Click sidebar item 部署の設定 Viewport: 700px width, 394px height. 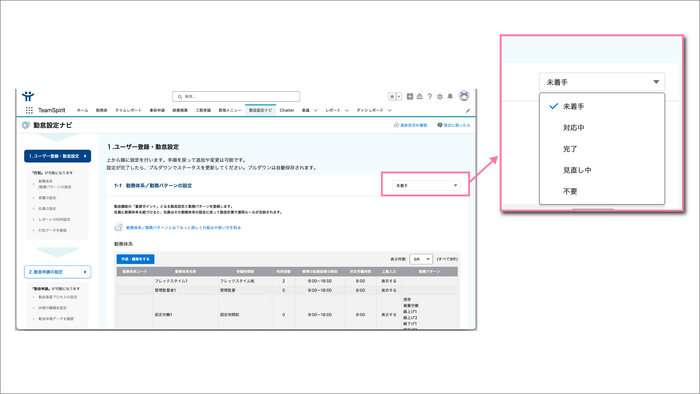47,198
